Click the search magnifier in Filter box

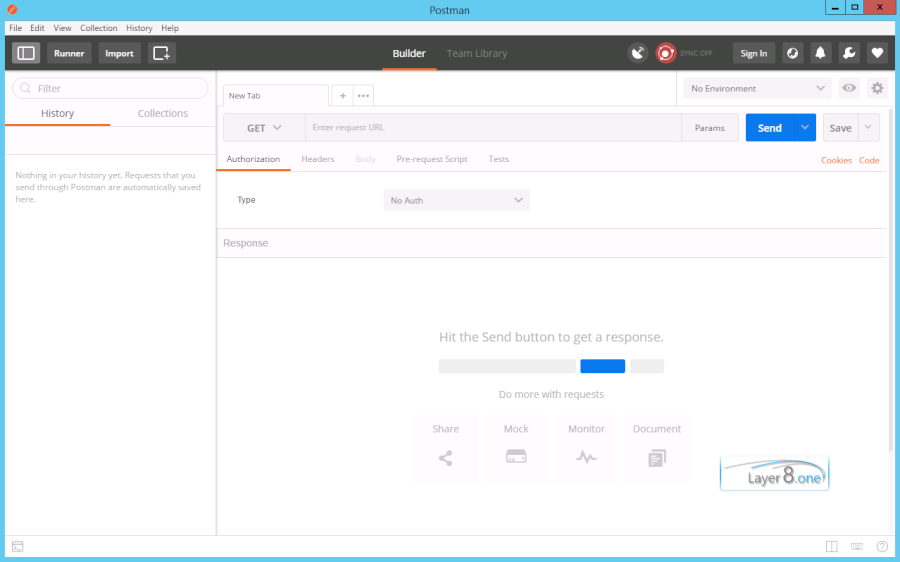(25, 88)
